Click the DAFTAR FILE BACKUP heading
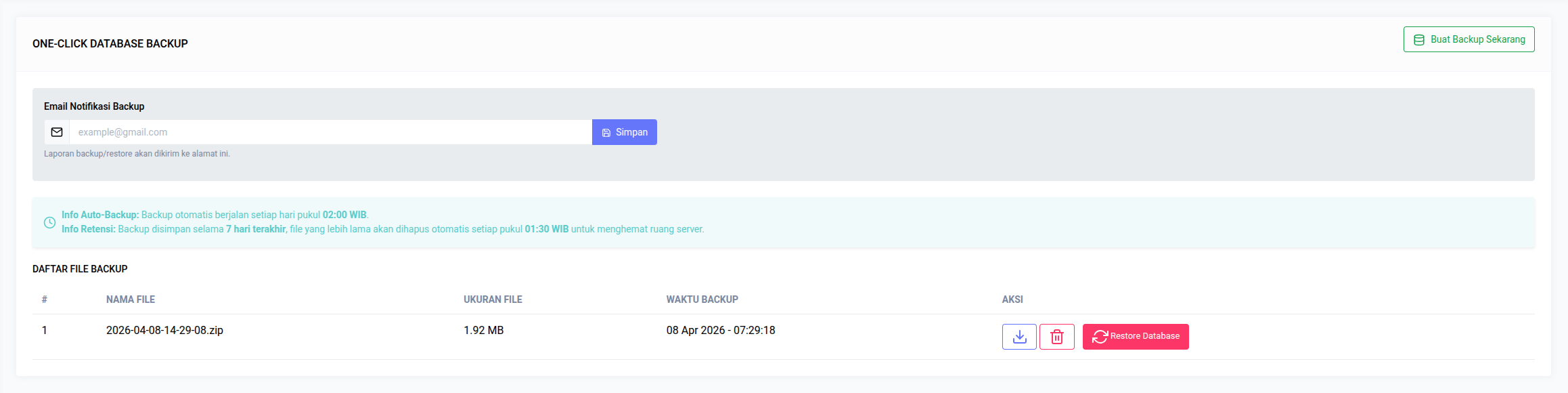Viewport: 1568px width, 393px height. pyautogui.click(x=80, y=269)
